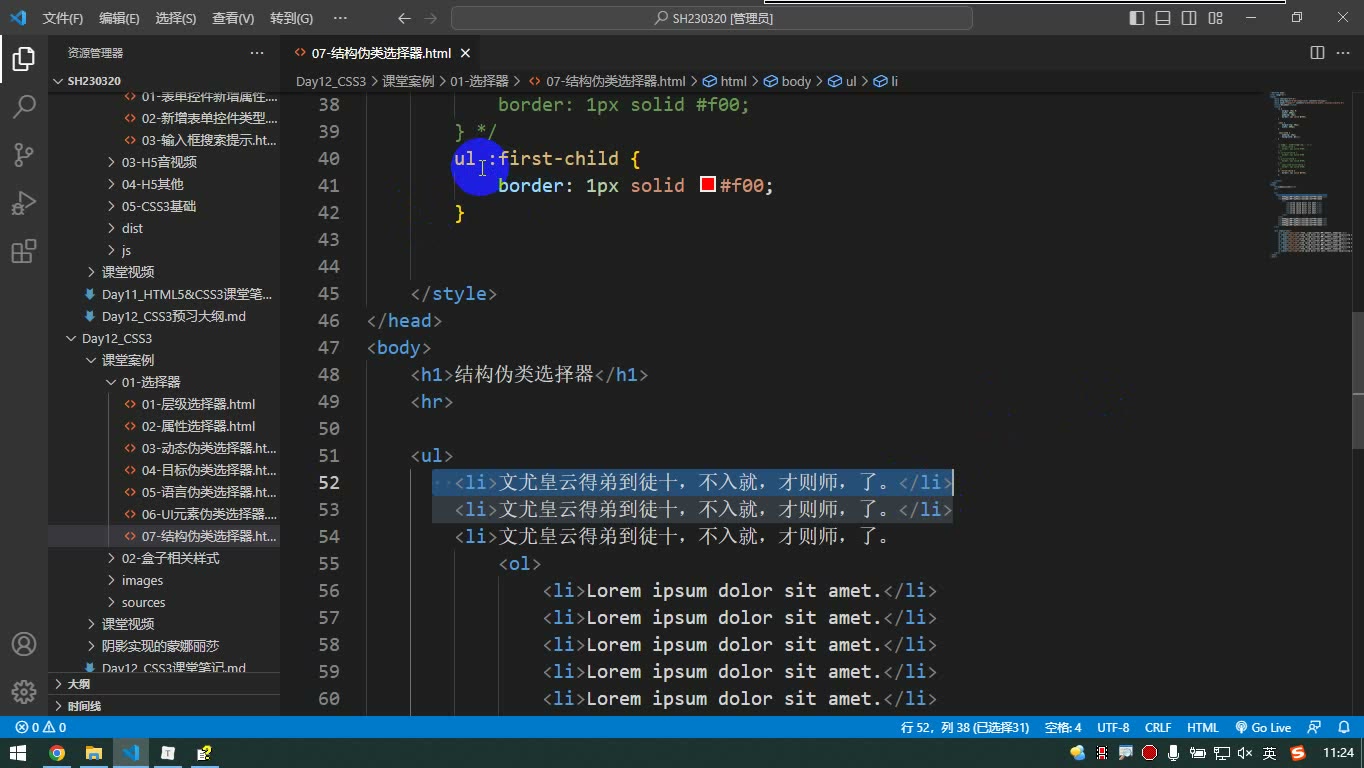
Task: Close the 07-结构伪类选择器.html tab
Action: coord(466,53)
